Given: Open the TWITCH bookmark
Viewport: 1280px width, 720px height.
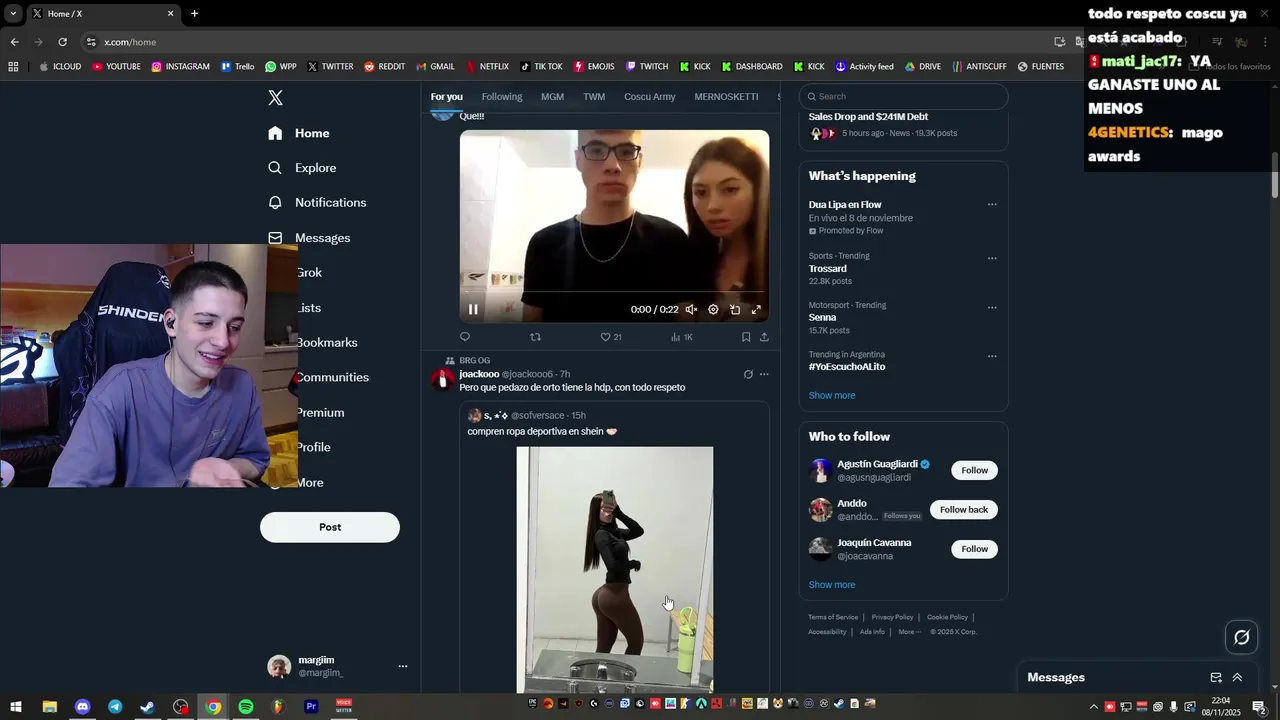Looking at the screenshot, I should 646,66.
